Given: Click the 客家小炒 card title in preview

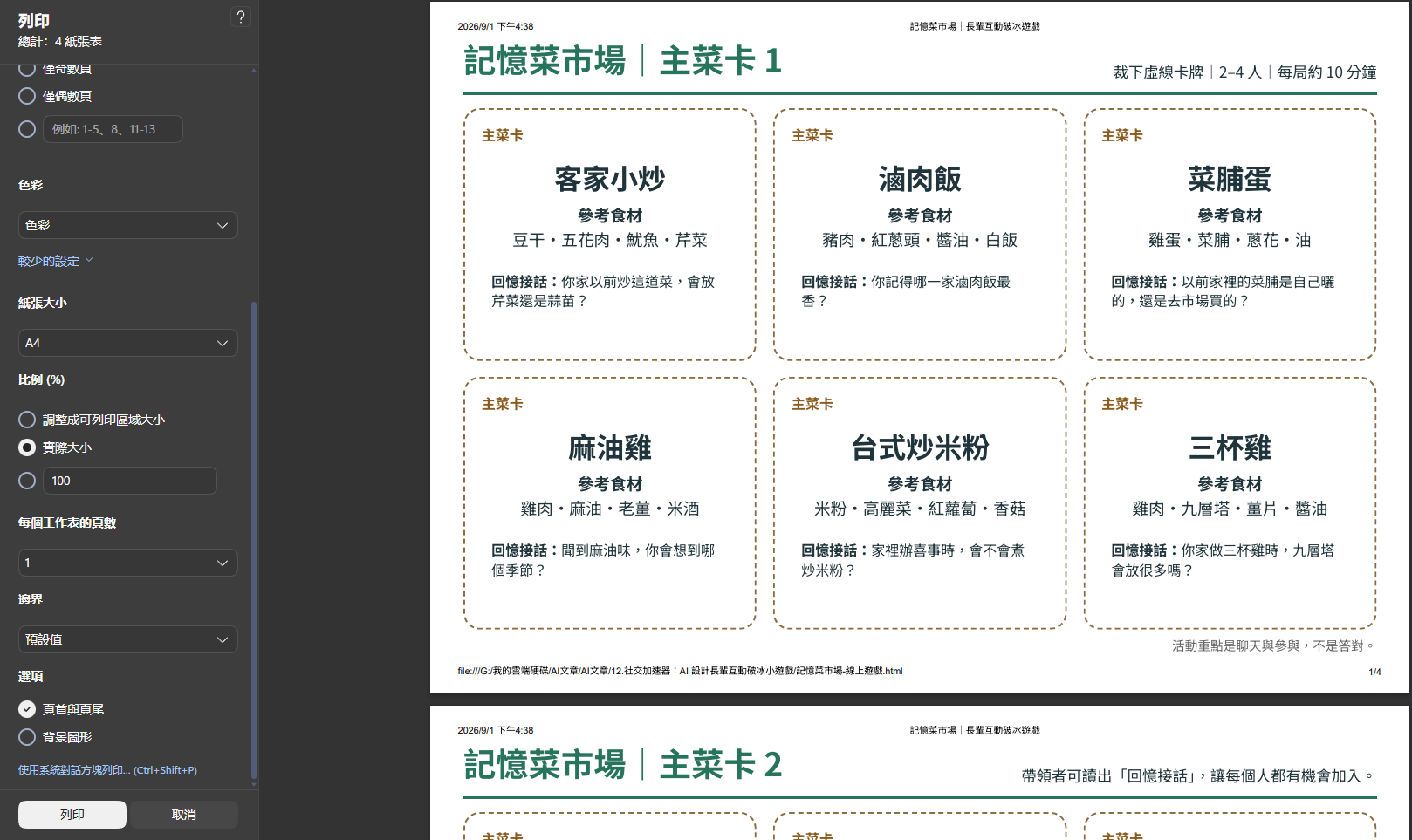Looking at the screenshot, I should pyautogui.click(x=610, y=179).
